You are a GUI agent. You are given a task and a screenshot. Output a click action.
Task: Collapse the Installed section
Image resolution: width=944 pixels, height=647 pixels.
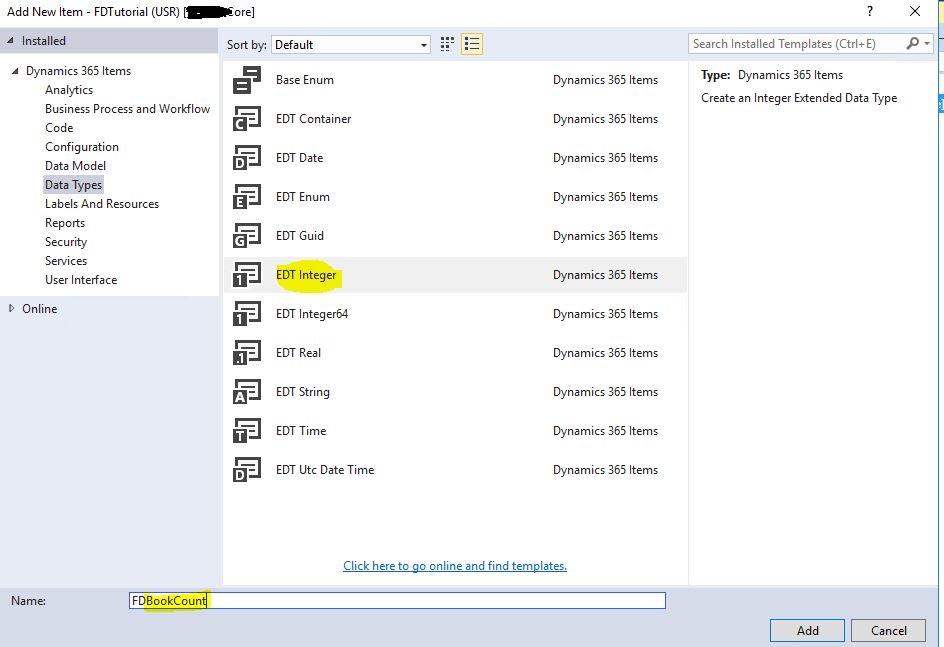pos(10,40)
